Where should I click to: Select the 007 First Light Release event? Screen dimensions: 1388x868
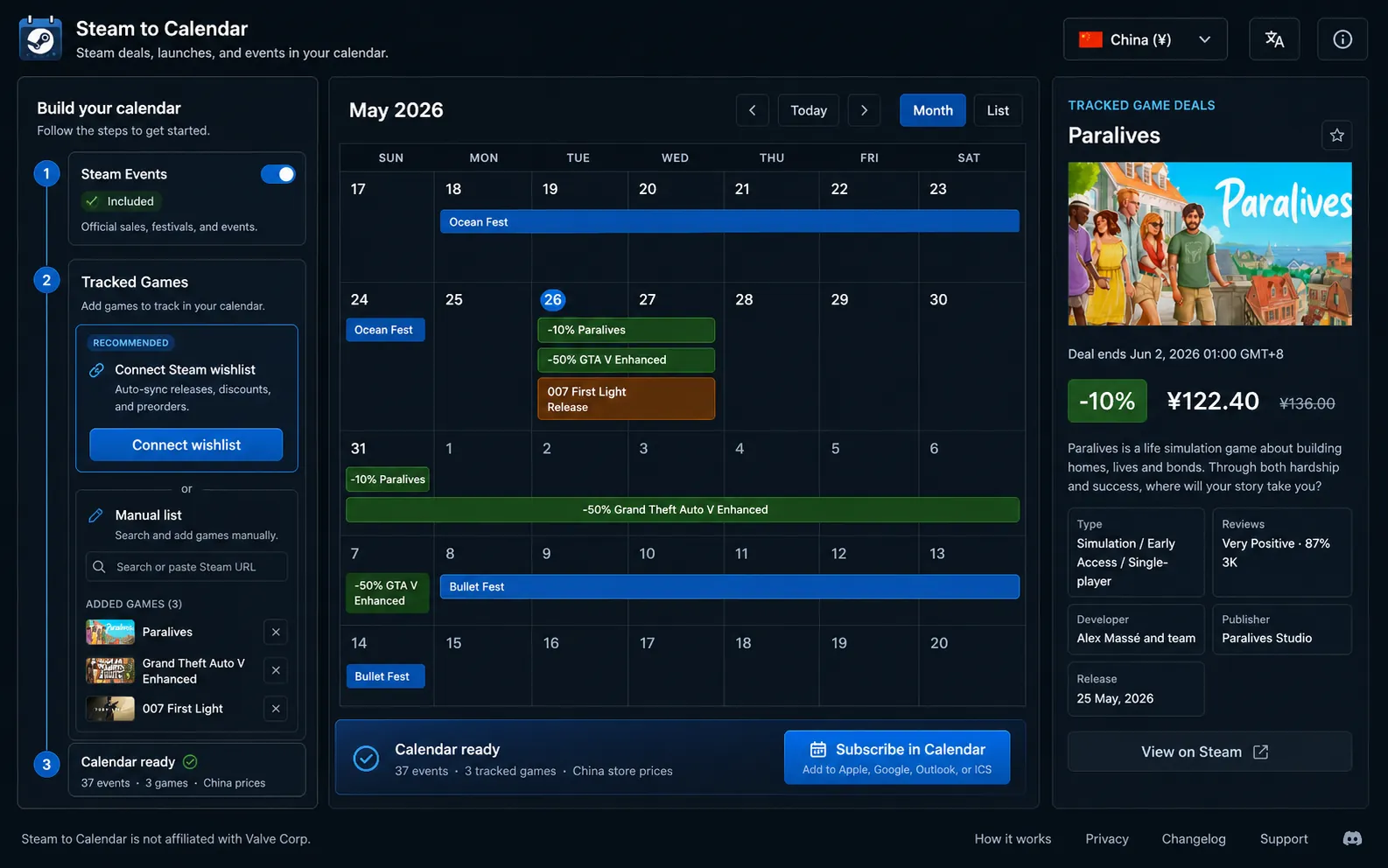click(x=626, y=399)
